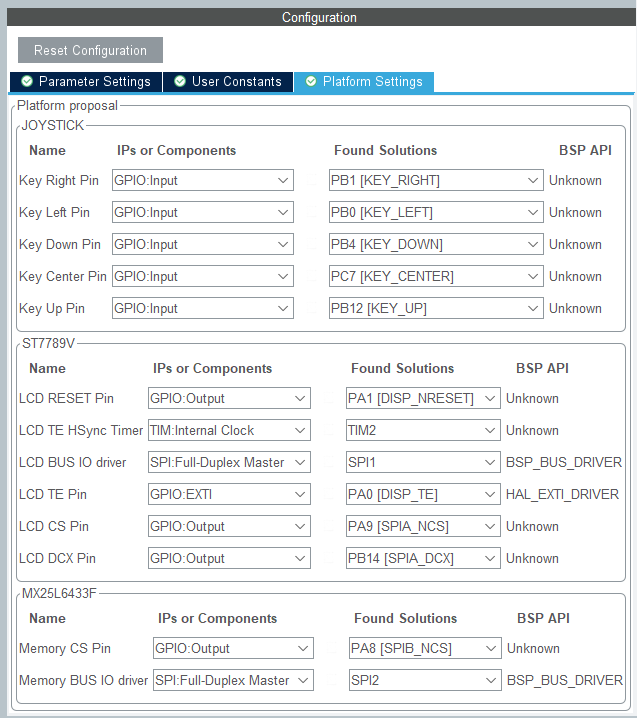Expand the PA1 [DISP_NRESET] solution dropdown
The width and height of the screenshot is (637, 722).
point(423,398)
